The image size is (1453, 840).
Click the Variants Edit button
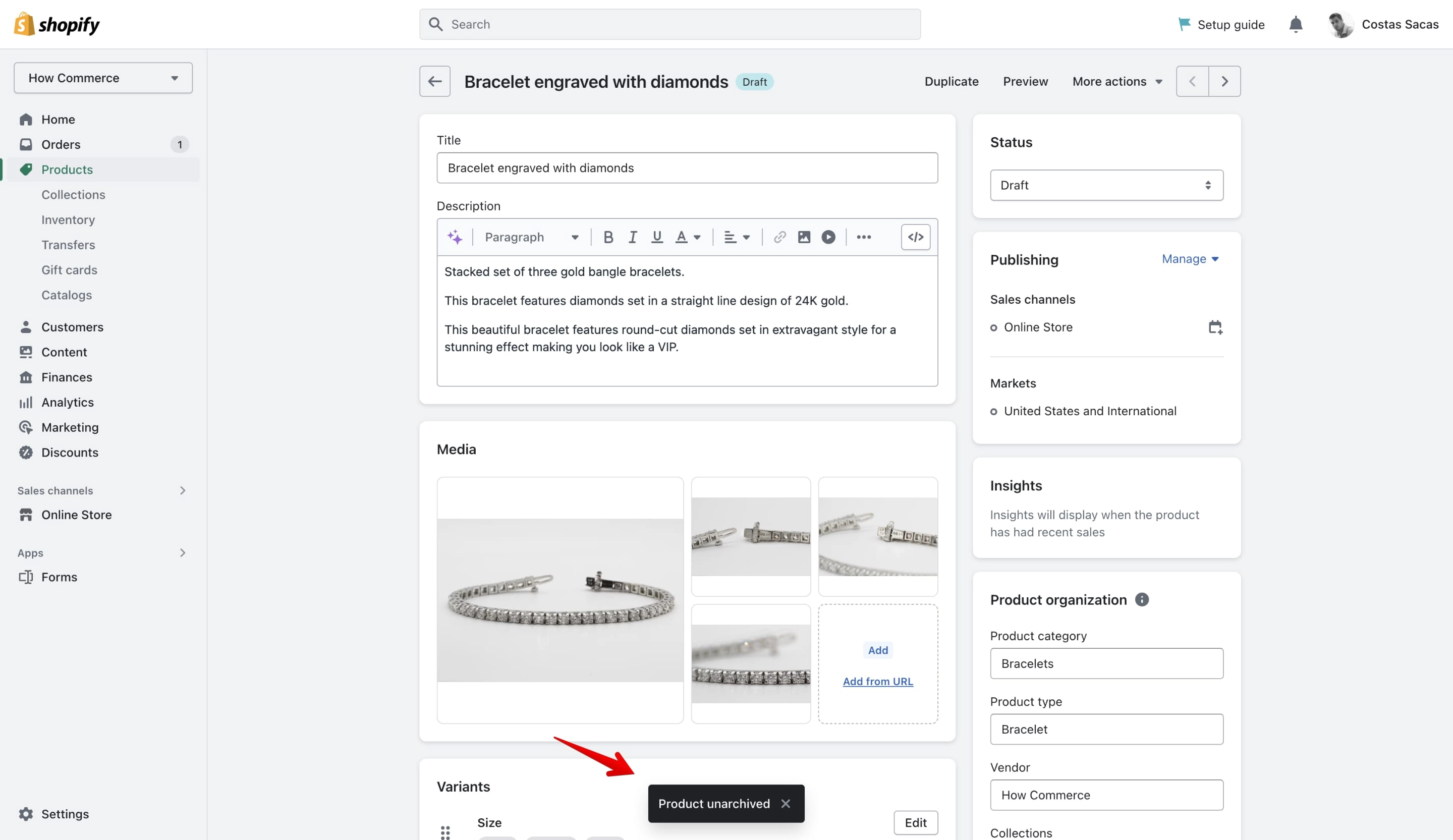click(916, 823)
